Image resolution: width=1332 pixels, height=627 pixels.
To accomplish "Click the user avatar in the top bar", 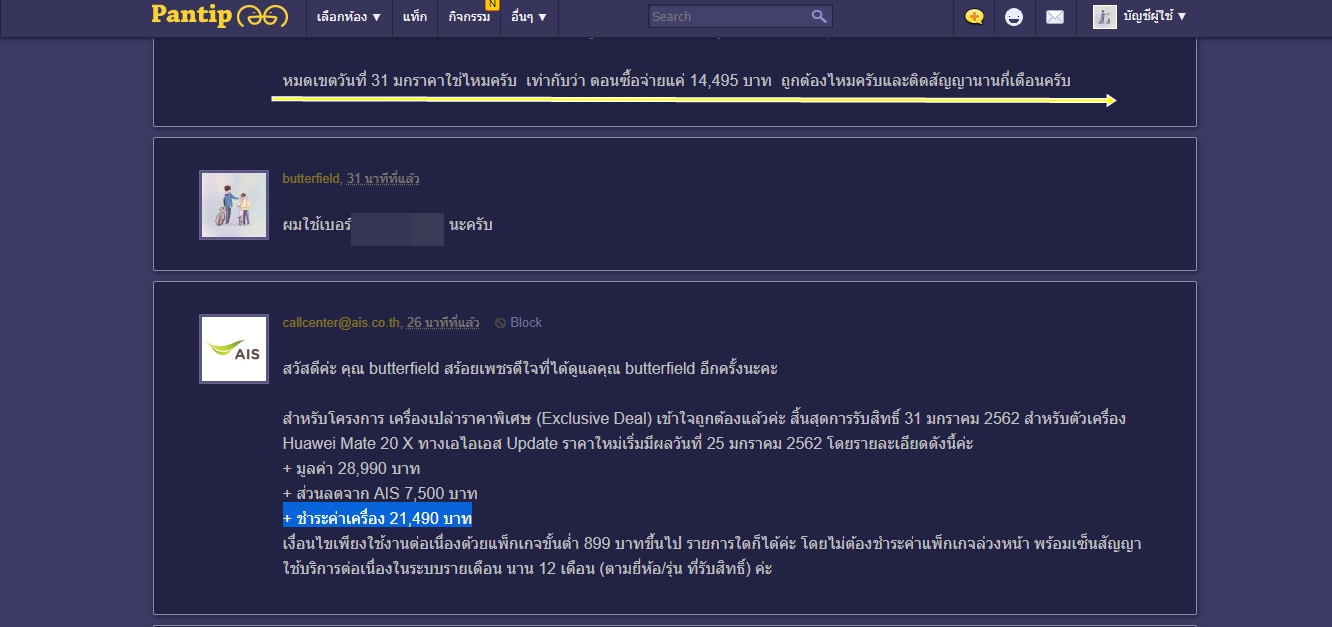I will (1105, 16).
